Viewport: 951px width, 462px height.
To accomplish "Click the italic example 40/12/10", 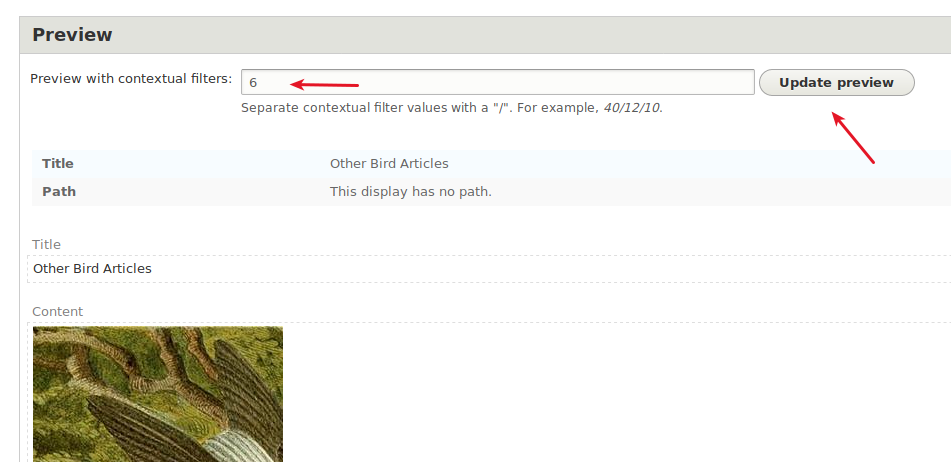I will click(x=631, y=108).
